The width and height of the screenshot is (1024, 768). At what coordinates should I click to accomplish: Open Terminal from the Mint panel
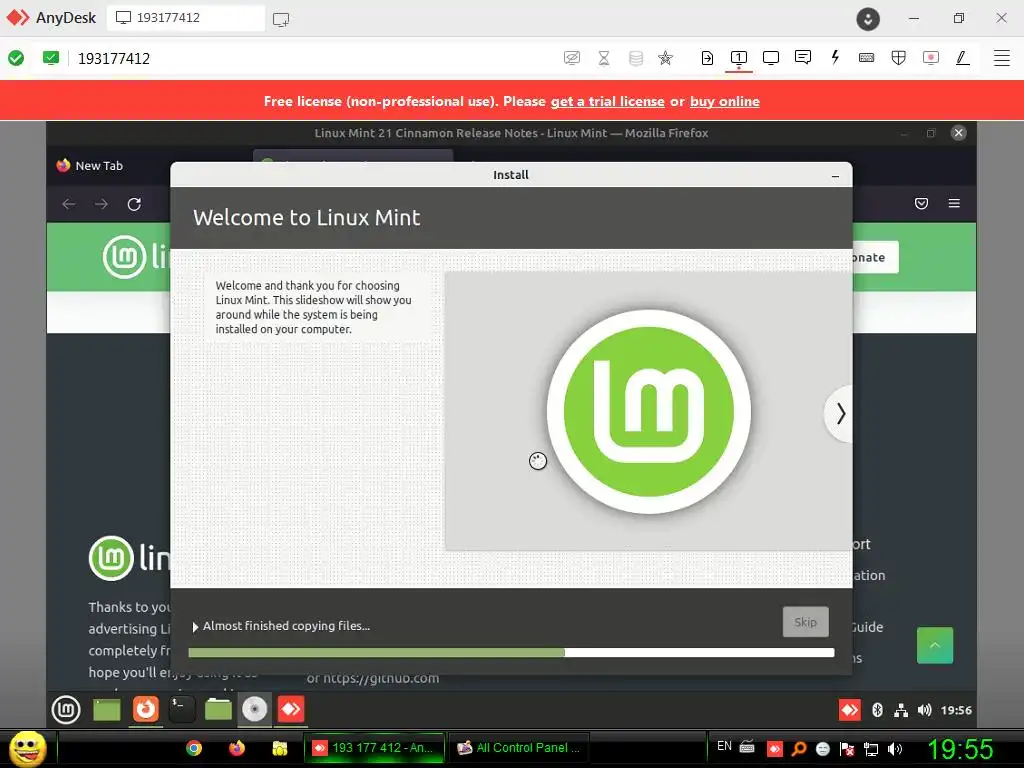pyautogui.click(x=182, y=709)
